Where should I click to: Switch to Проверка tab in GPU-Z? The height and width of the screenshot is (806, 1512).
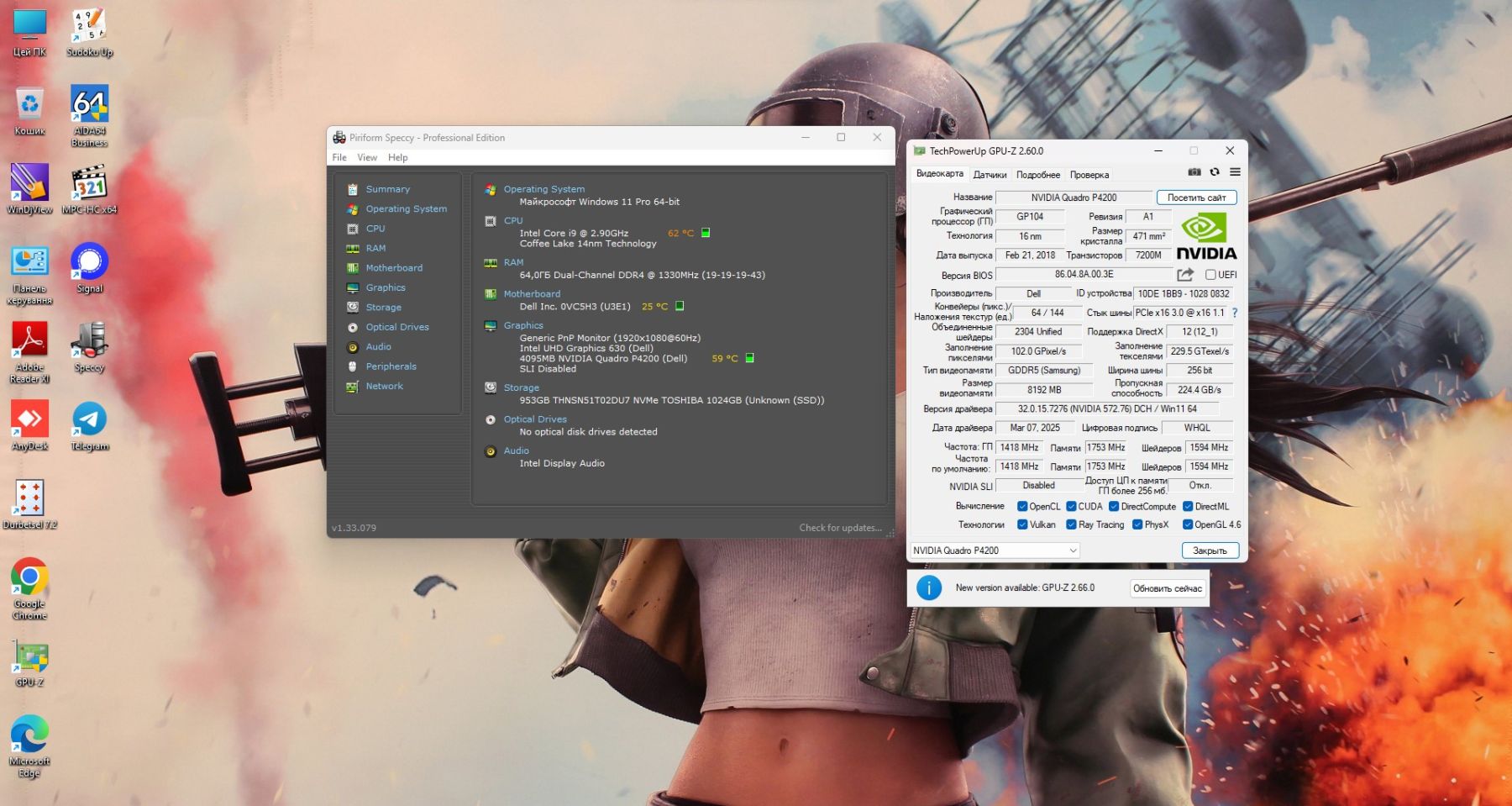tap(1089, 175)
